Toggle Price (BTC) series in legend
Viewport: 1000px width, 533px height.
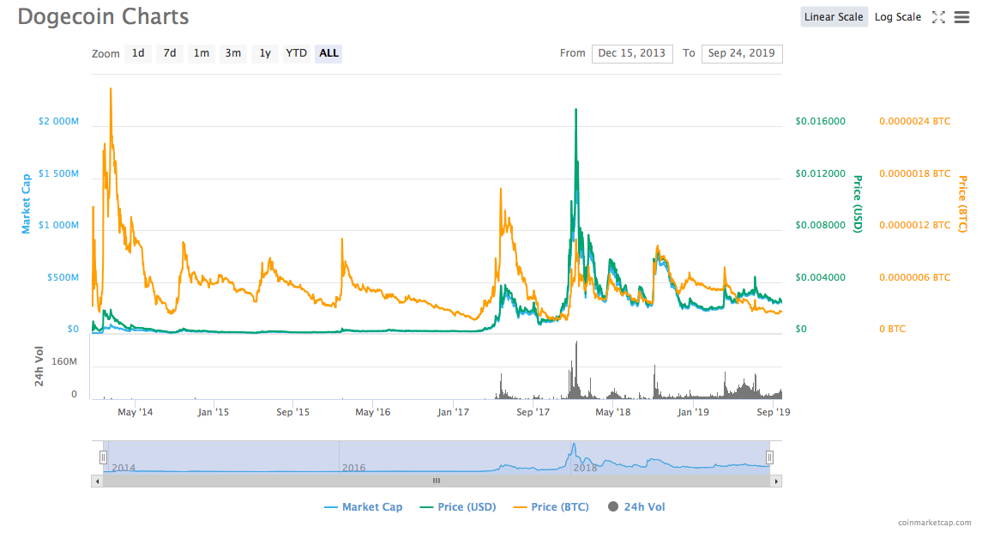[551, 507]
